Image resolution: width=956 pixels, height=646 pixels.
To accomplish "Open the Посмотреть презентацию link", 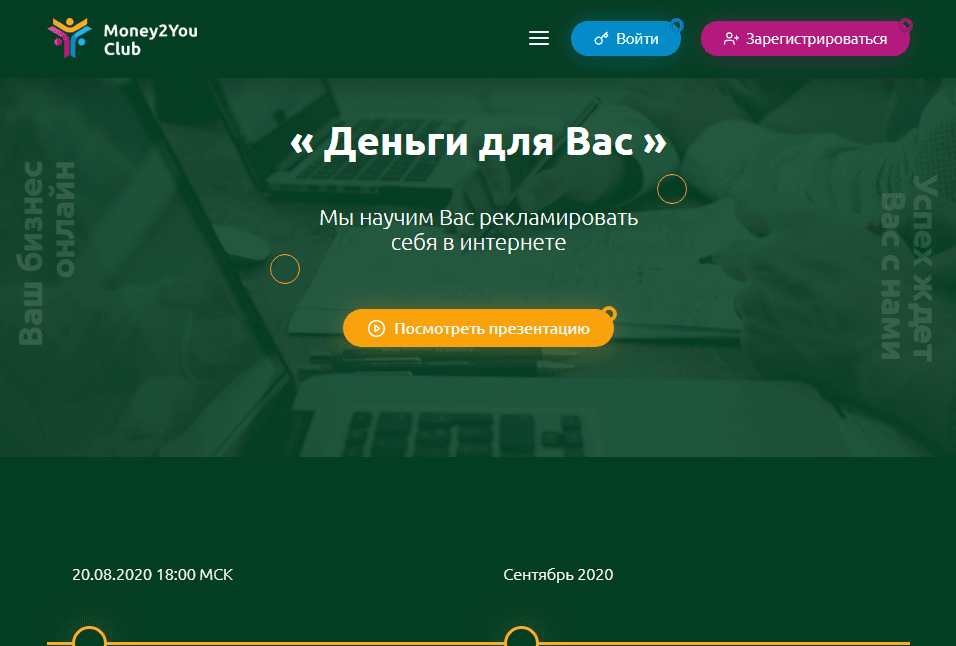I will (478, 327).
